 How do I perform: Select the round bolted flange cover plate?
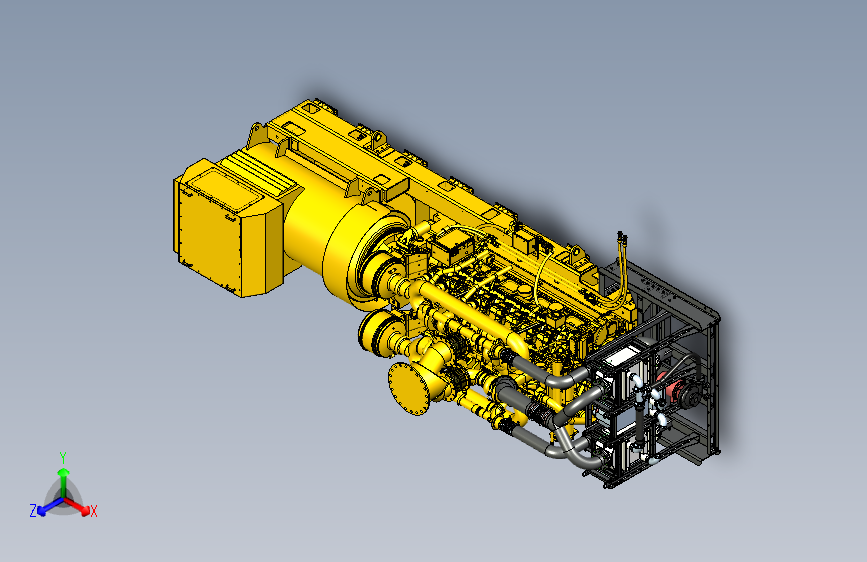[409, 388]
